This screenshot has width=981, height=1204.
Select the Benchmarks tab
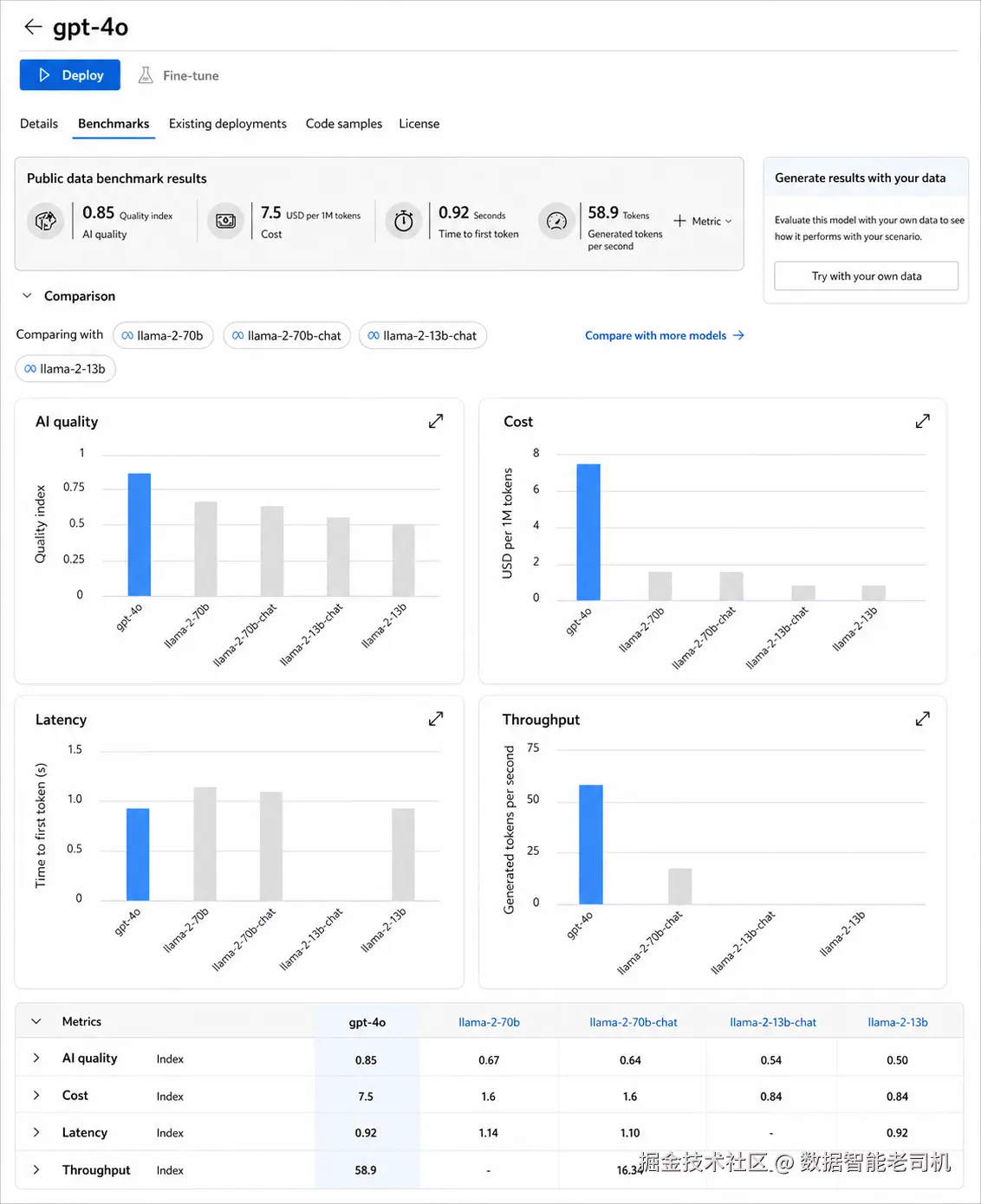pyautogui.click(x=114, y=124)
